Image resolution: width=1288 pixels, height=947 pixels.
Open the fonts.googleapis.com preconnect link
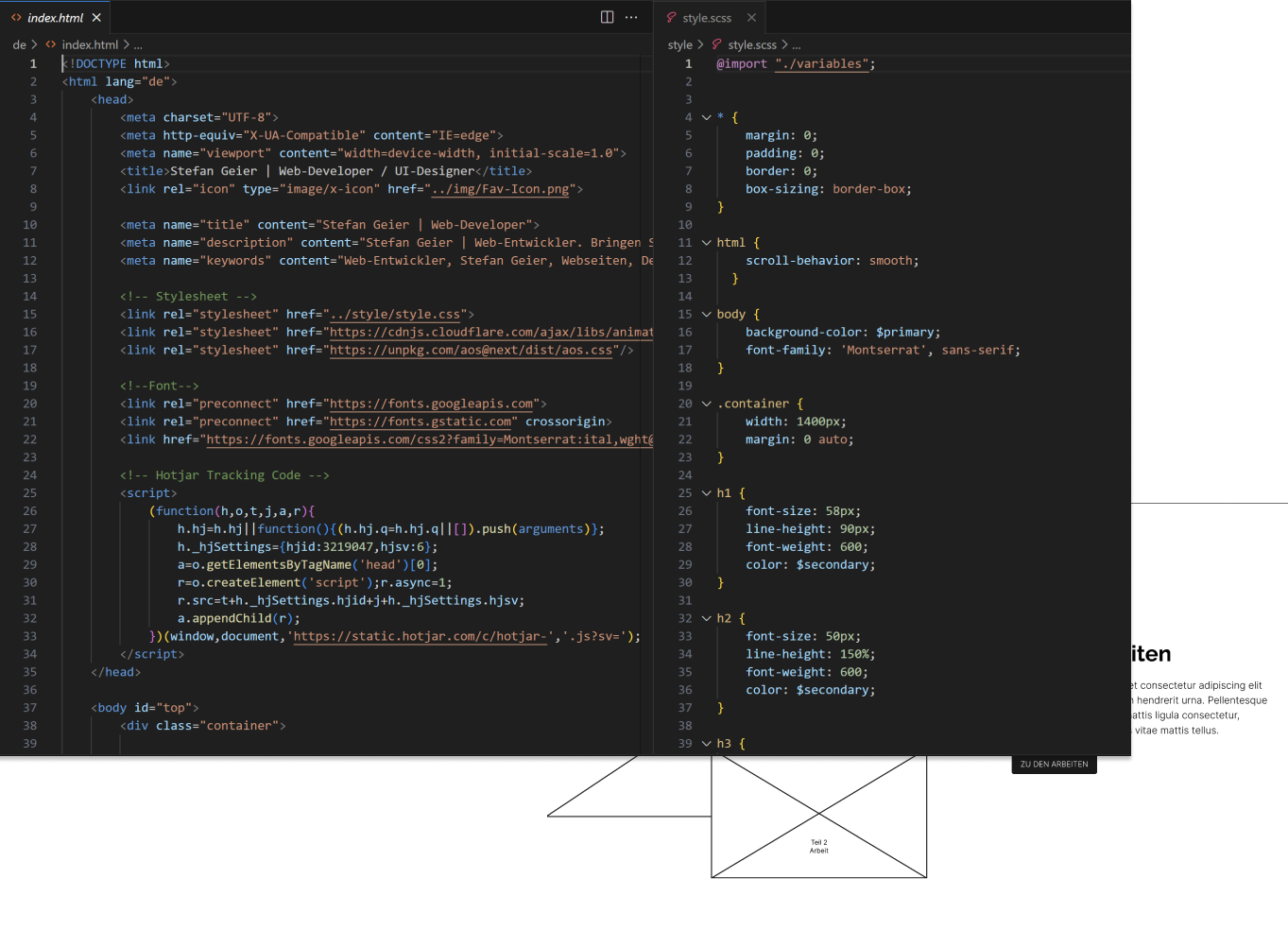click(x=432, y=404)
